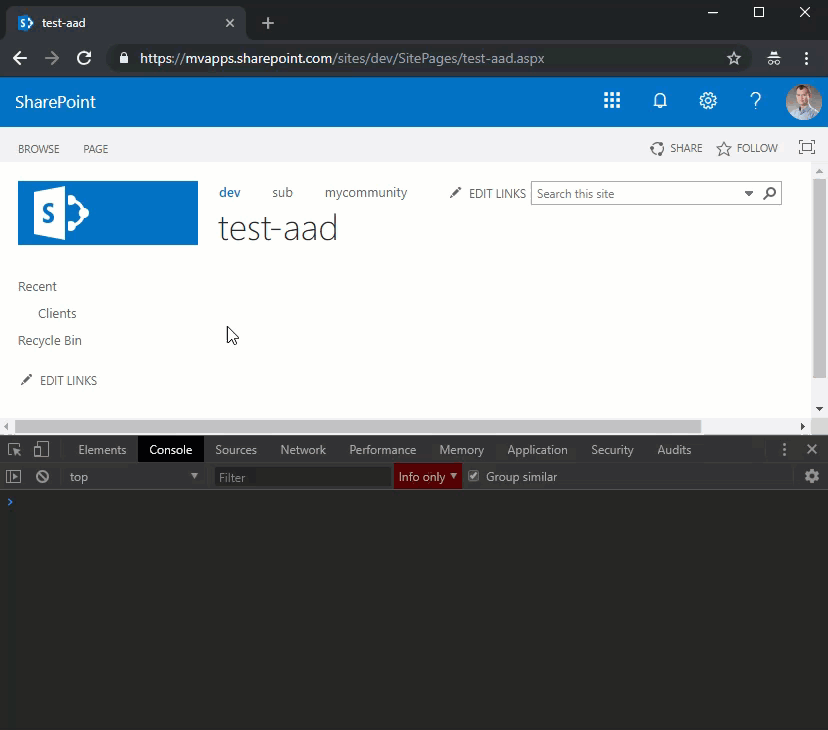Open the SharePoint app launcher grid

[612, 100]
